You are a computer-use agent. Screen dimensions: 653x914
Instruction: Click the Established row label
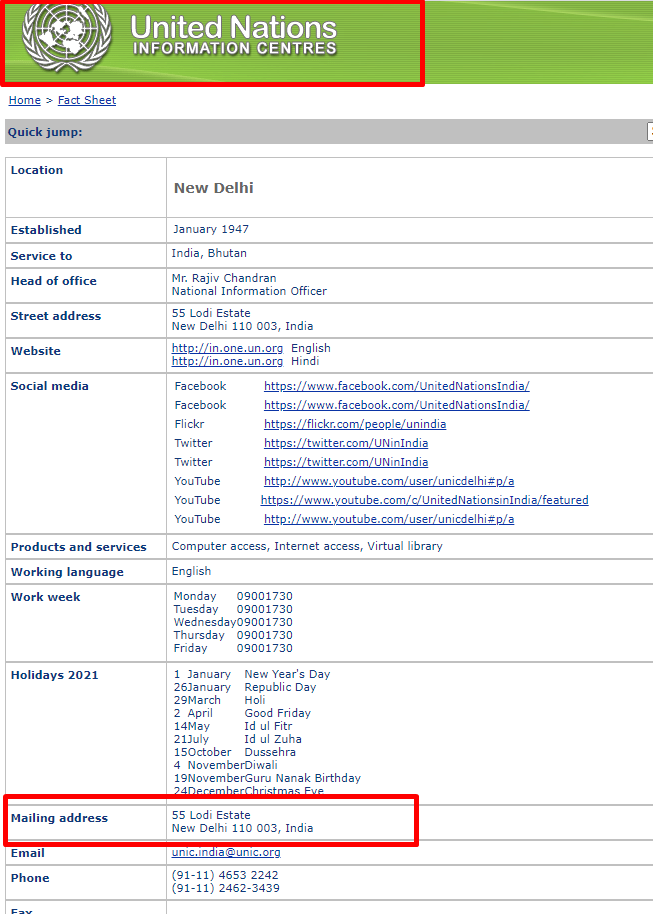tap(46, 230)
